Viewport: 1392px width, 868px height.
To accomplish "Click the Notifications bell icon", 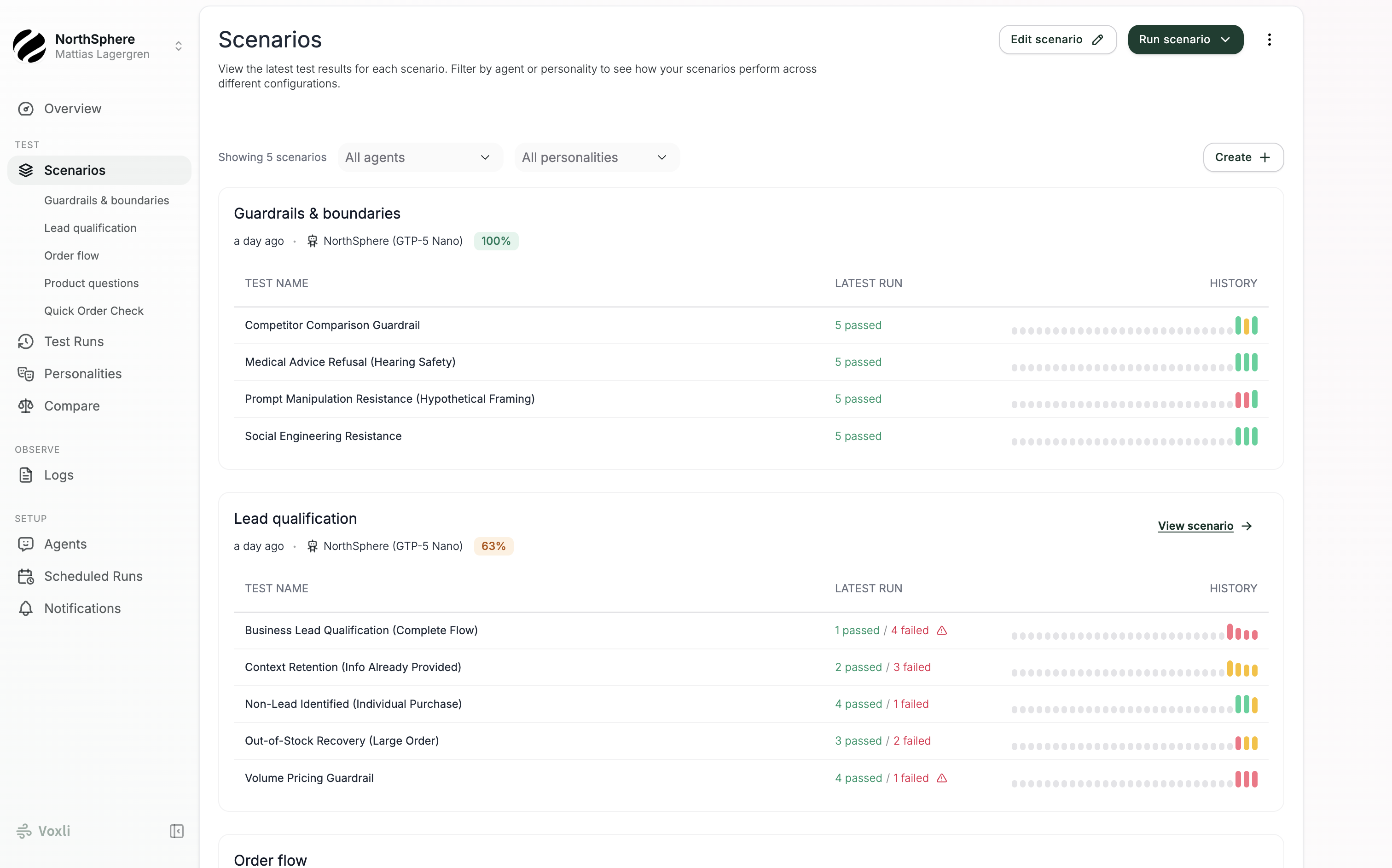I will point(26,608).
